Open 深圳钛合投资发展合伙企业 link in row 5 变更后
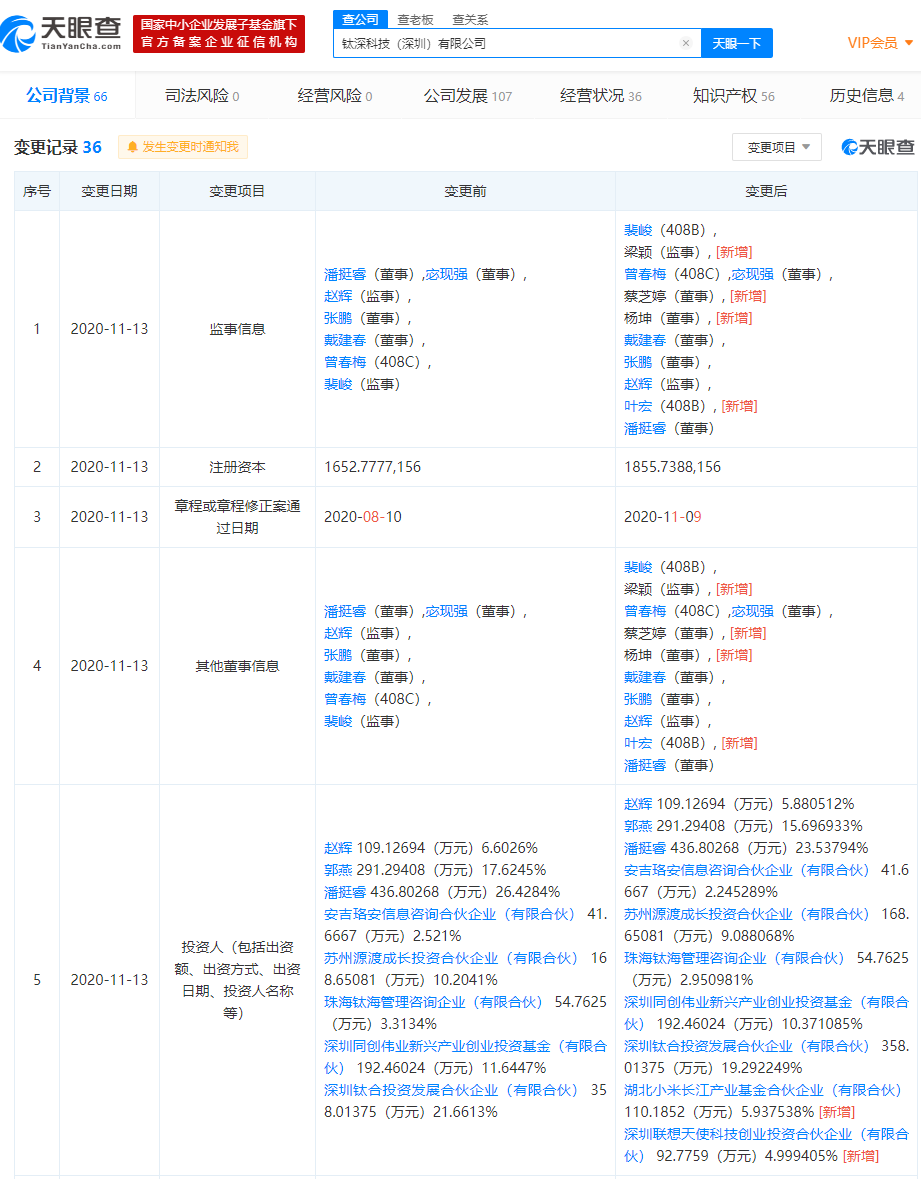921x1179 pixels. 747,1046
